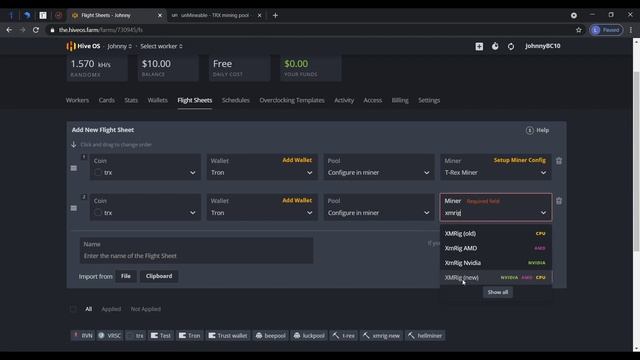640x360 pixels.
Task: Open the first row Coin dropdown
Action: coord(145,167)
